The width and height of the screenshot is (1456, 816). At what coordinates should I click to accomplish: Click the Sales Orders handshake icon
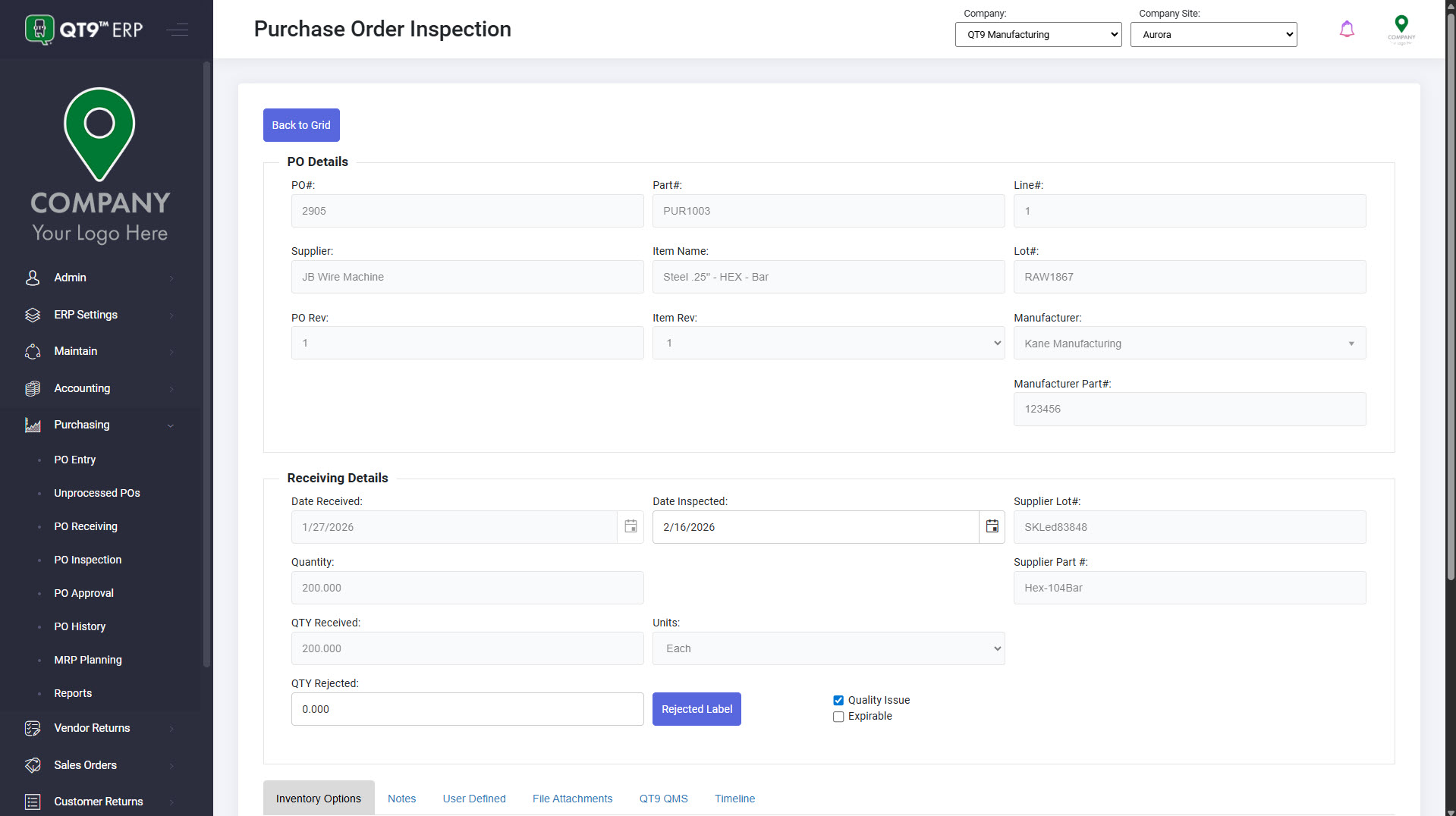(x=33, y=765)
